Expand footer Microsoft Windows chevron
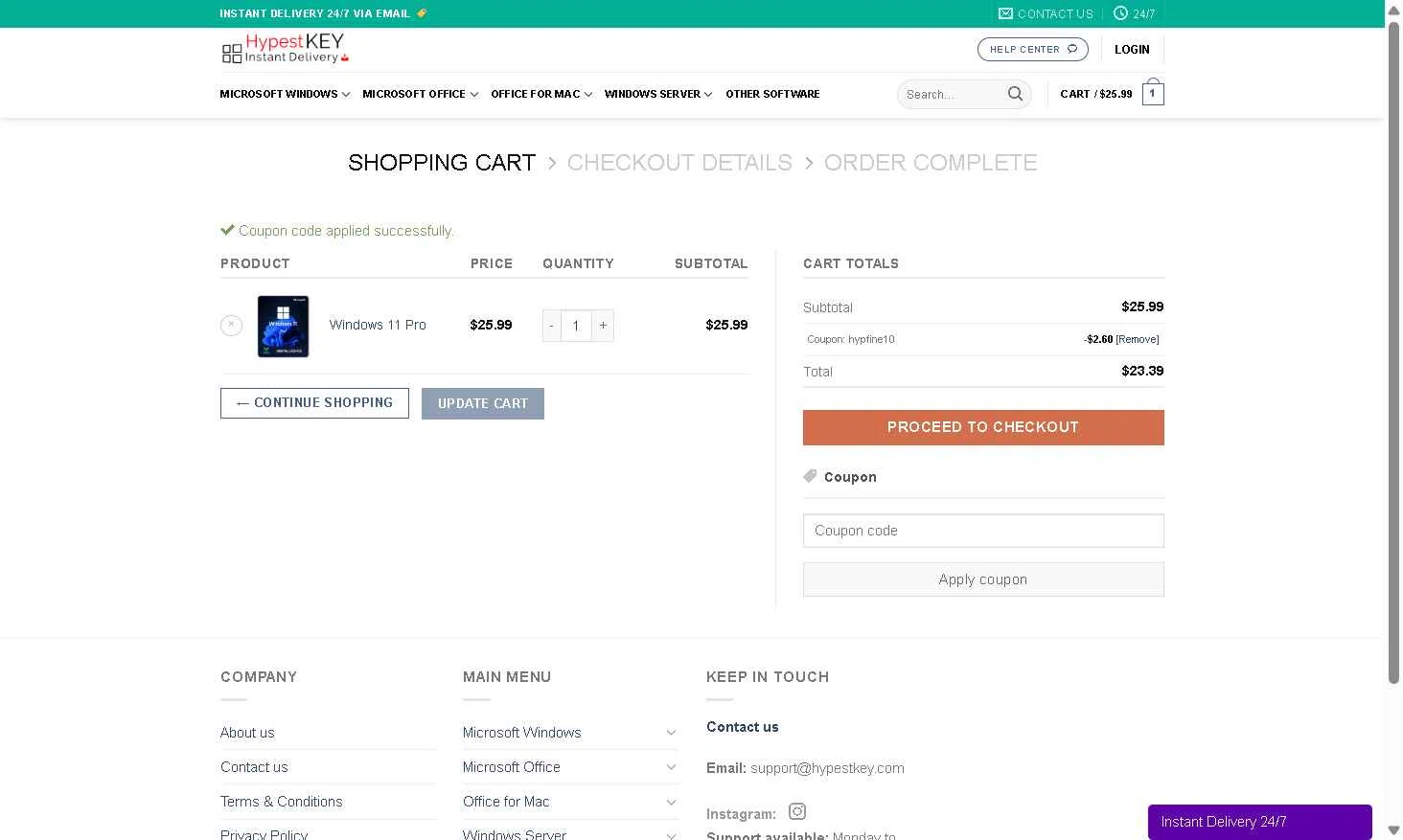 [671, 733]
